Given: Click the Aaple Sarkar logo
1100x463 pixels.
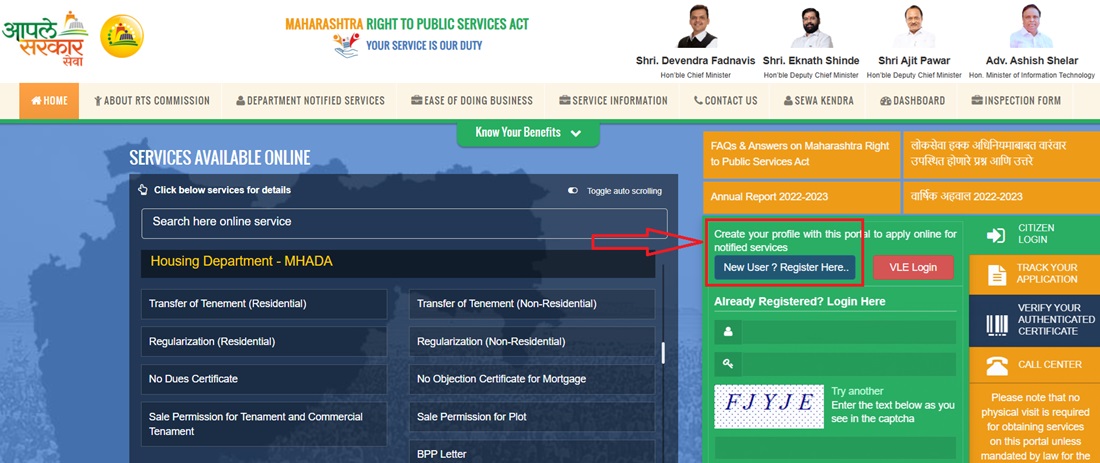Looking at the screenshot, I should pos(45,37).
